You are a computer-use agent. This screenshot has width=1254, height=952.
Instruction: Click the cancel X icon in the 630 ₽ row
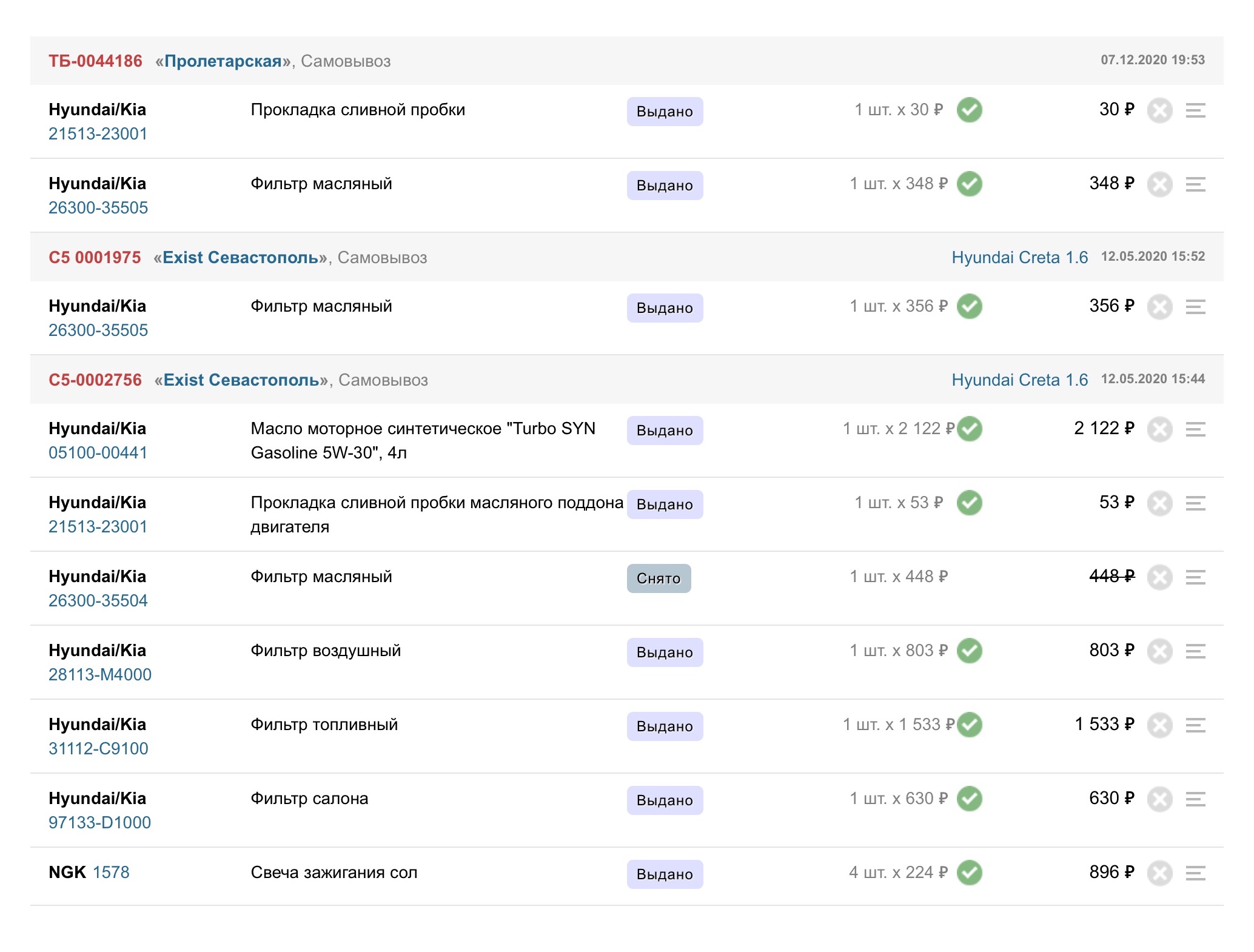pos(1159,799)
